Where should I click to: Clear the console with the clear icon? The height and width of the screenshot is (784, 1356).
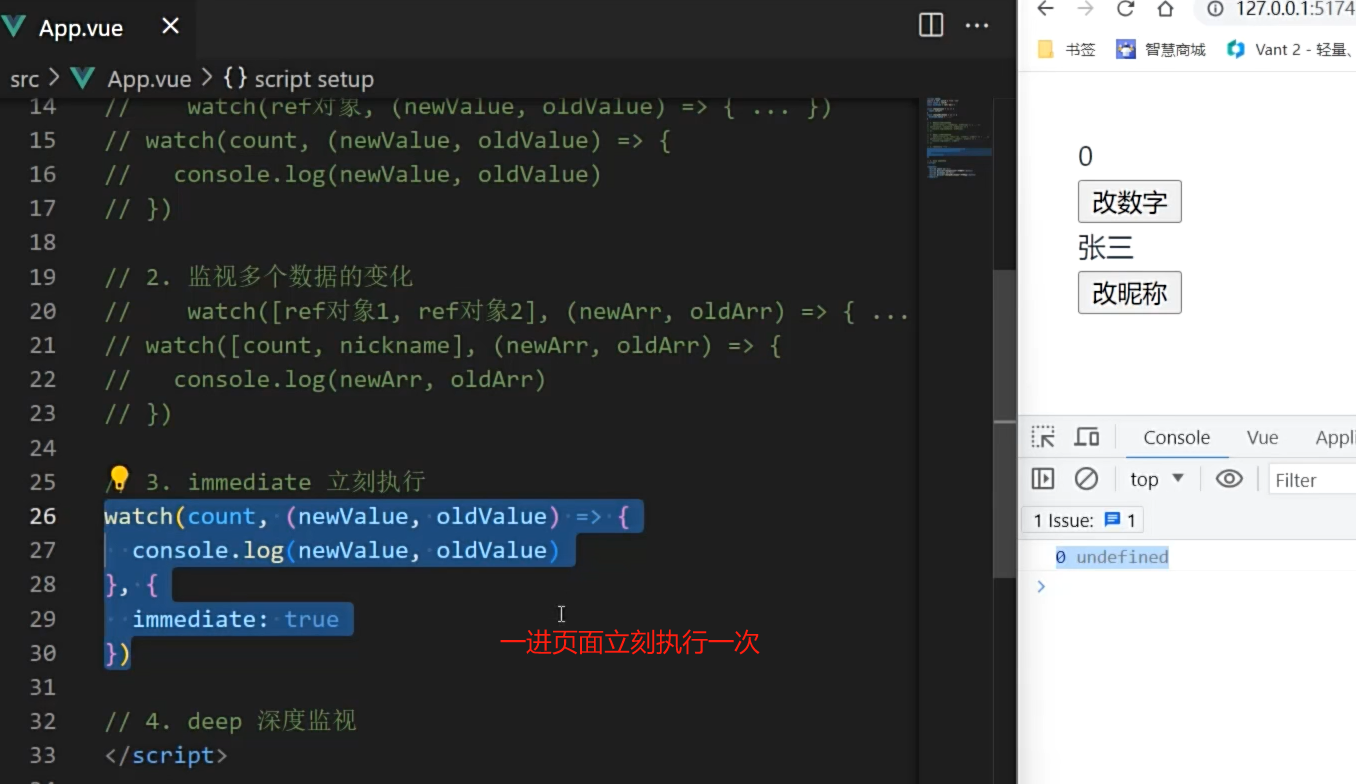pos(1087,479)
